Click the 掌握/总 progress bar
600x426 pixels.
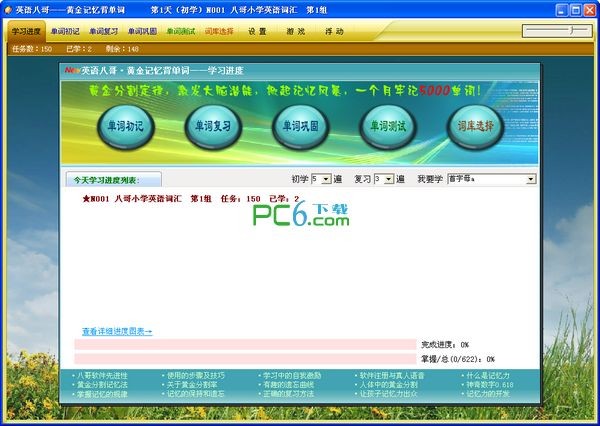[x=245, y=359]
